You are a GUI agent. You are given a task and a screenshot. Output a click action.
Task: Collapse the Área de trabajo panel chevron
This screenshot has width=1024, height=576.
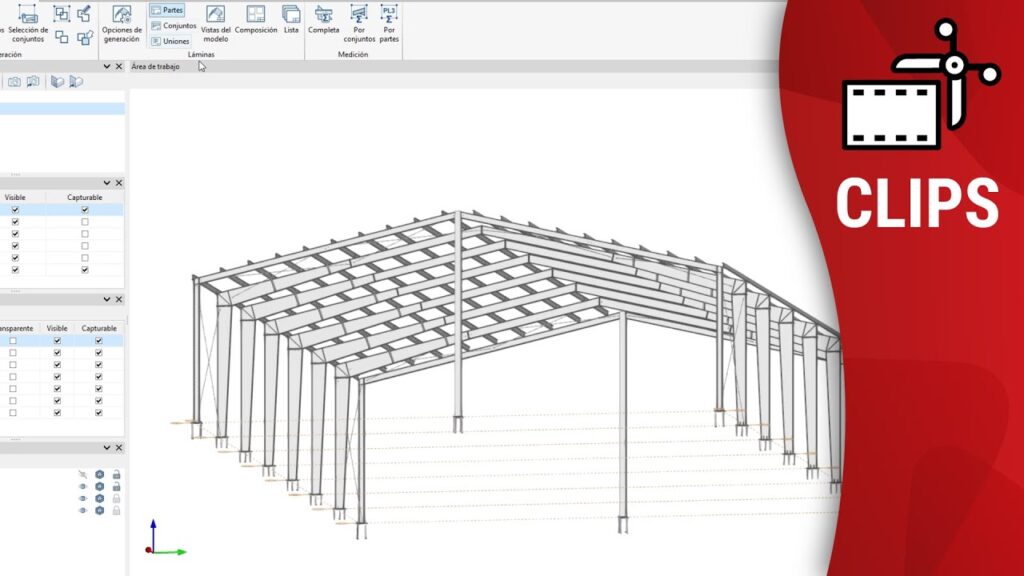click(107, 66)
